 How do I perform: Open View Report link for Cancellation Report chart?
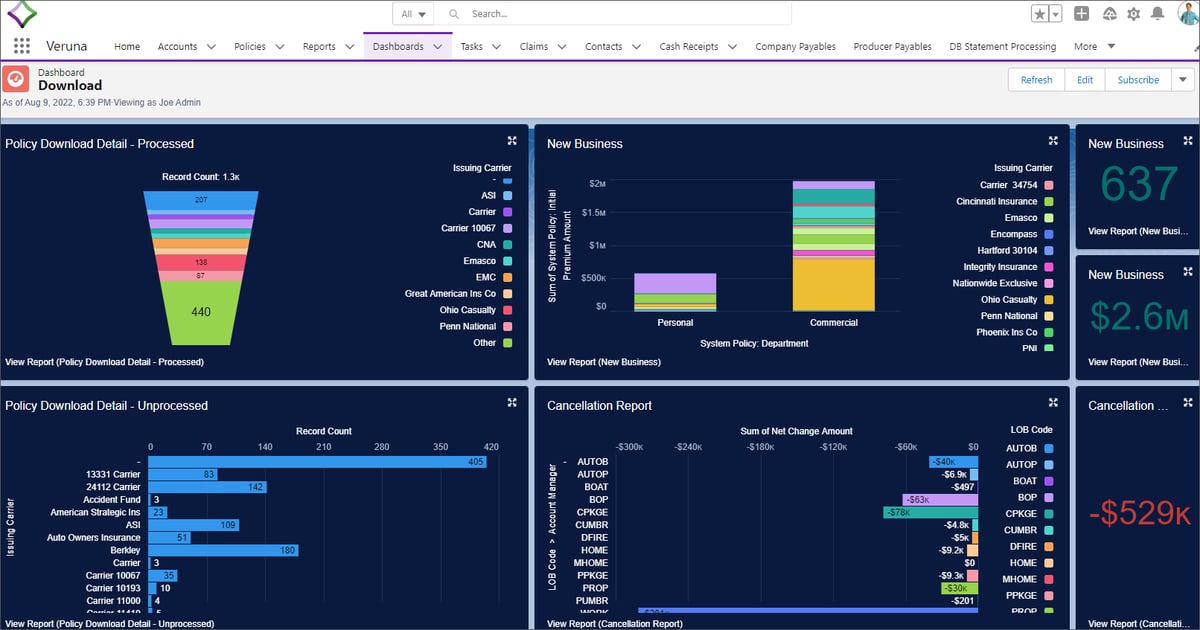(615, 624)
